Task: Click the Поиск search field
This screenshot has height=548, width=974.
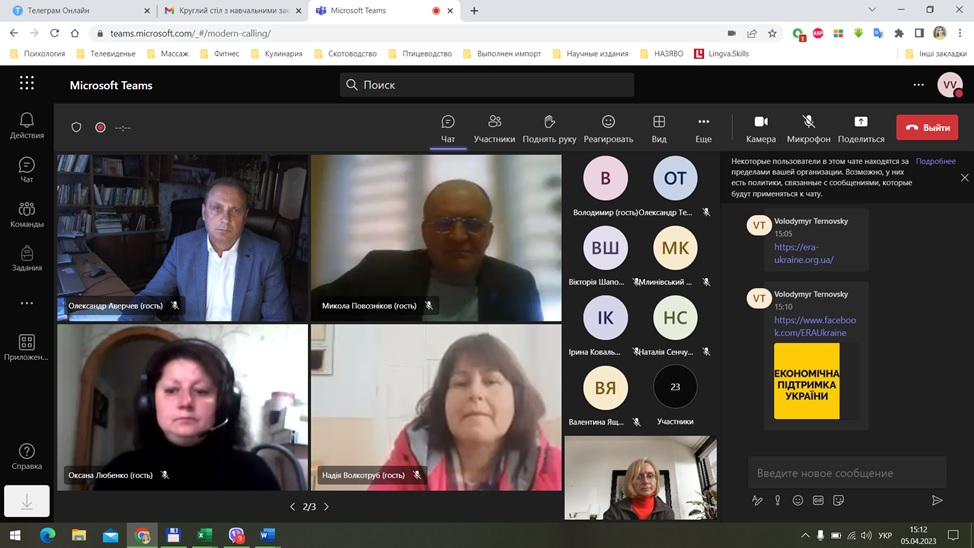Action: click(x=486, y=84)
